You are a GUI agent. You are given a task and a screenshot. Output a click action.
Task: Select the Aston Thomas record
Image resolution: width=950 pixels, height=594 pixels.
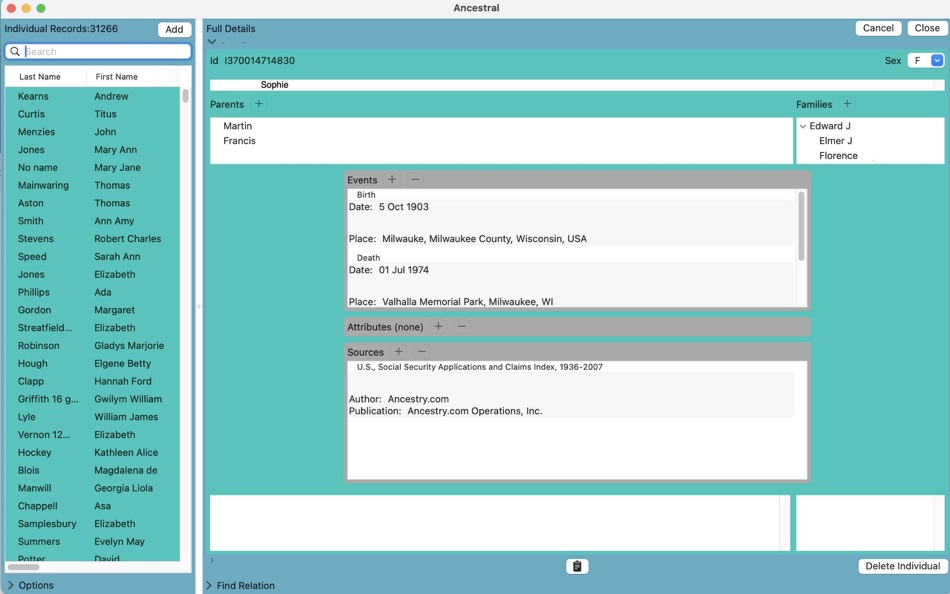pos(93,203)
